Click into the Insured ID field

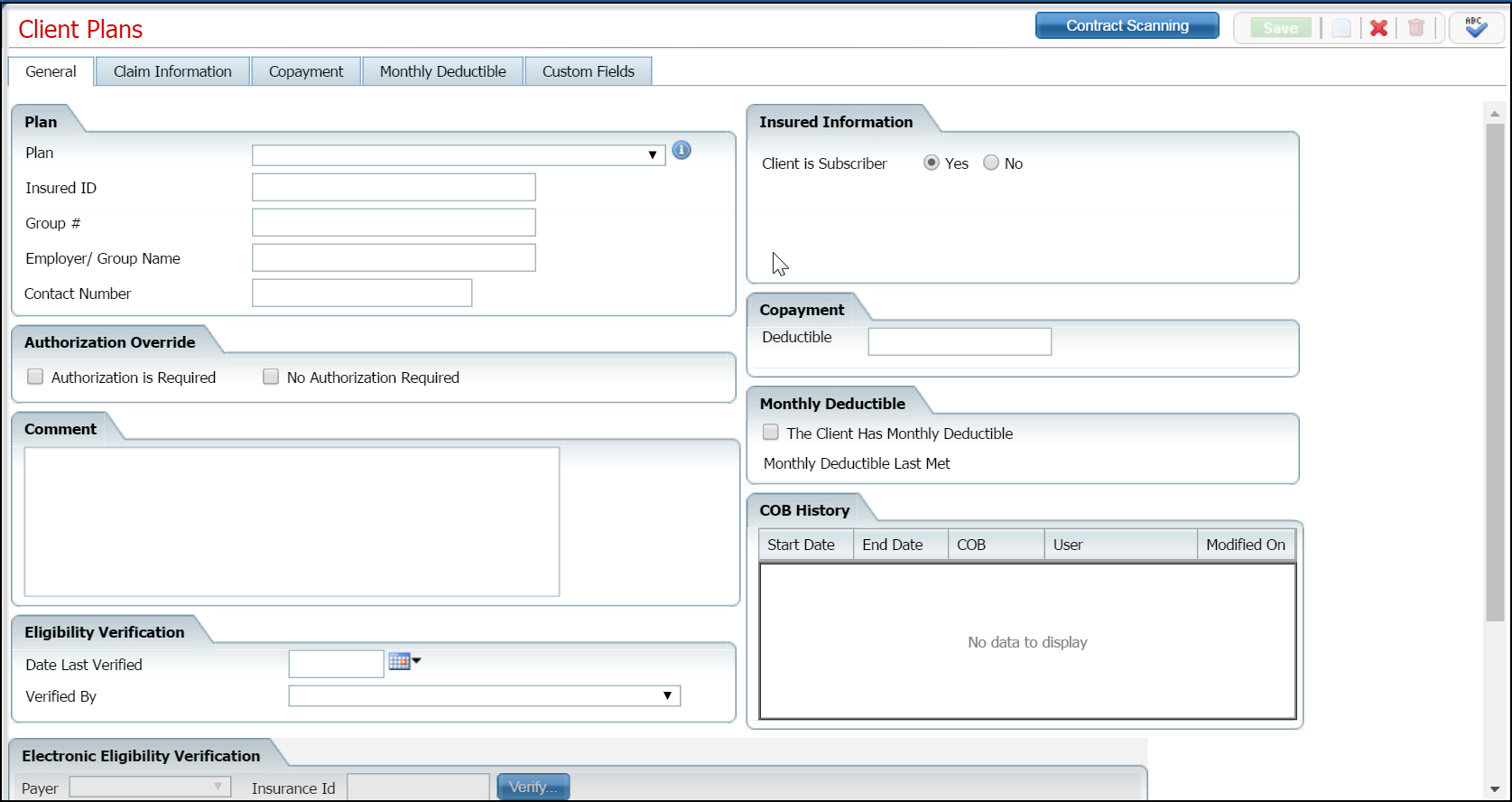(394, 187)
